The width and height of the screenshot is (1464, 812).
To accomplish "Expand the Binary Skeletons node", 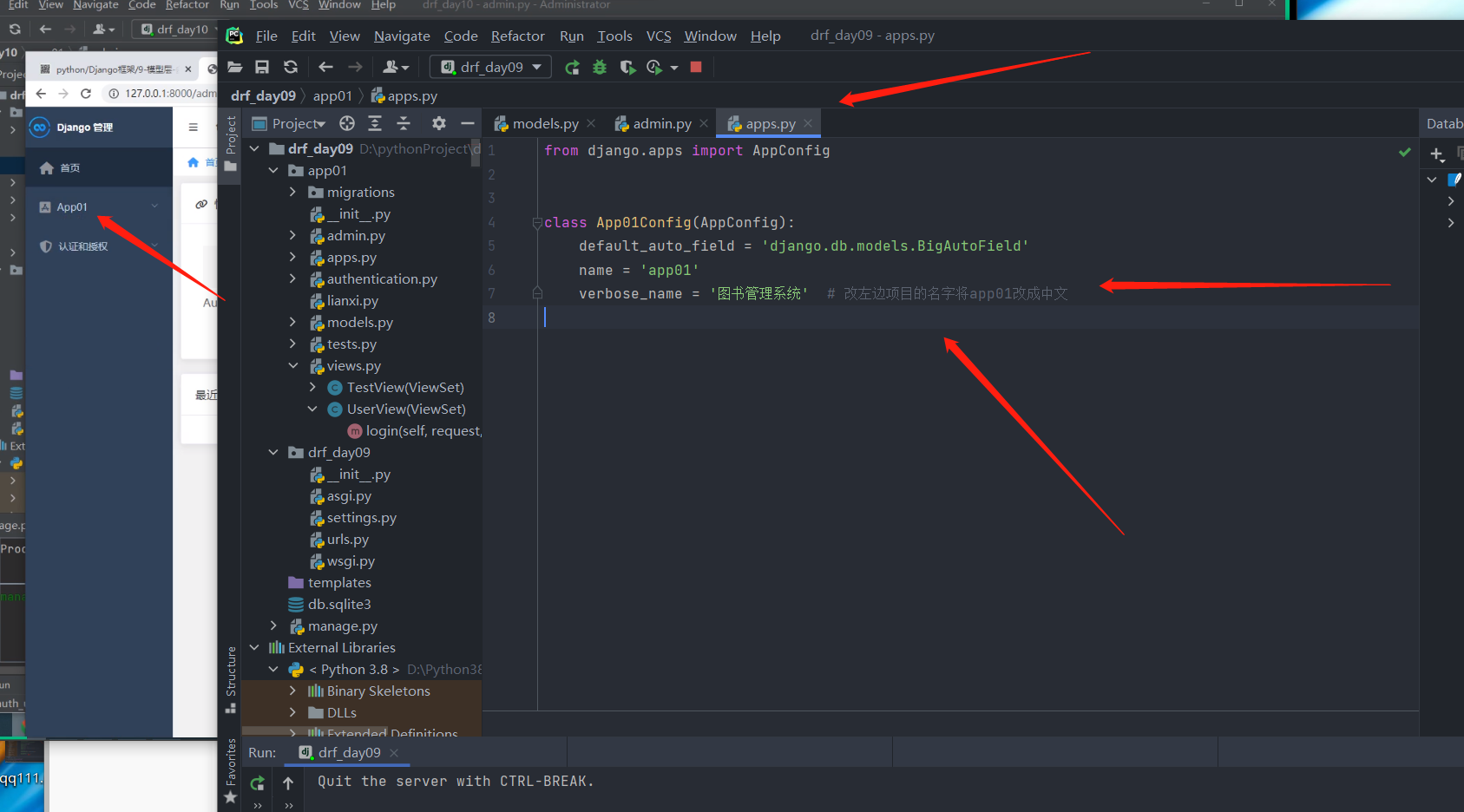I will point(292,691).
